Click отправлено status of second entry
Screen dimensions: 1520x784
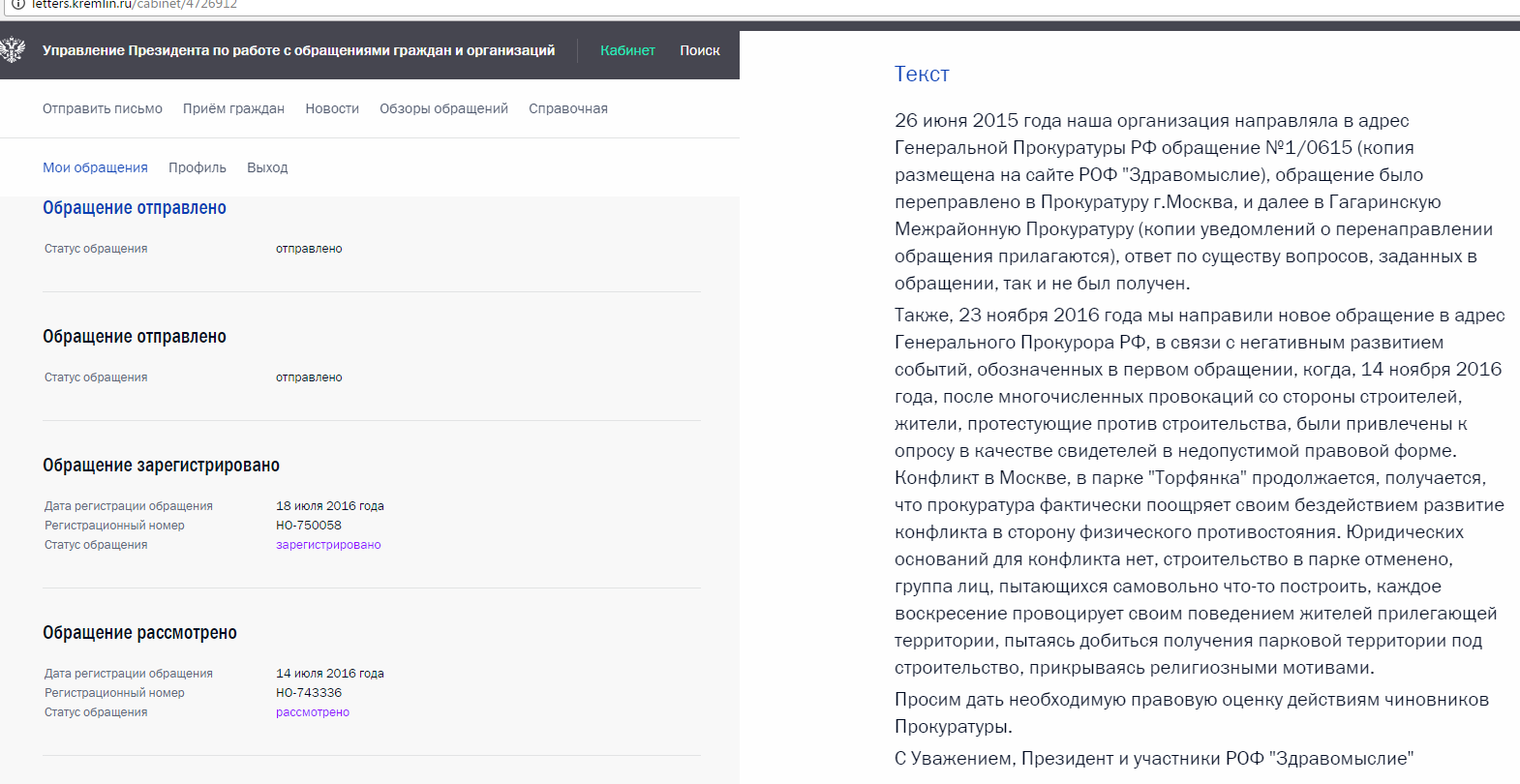(309, 377)
